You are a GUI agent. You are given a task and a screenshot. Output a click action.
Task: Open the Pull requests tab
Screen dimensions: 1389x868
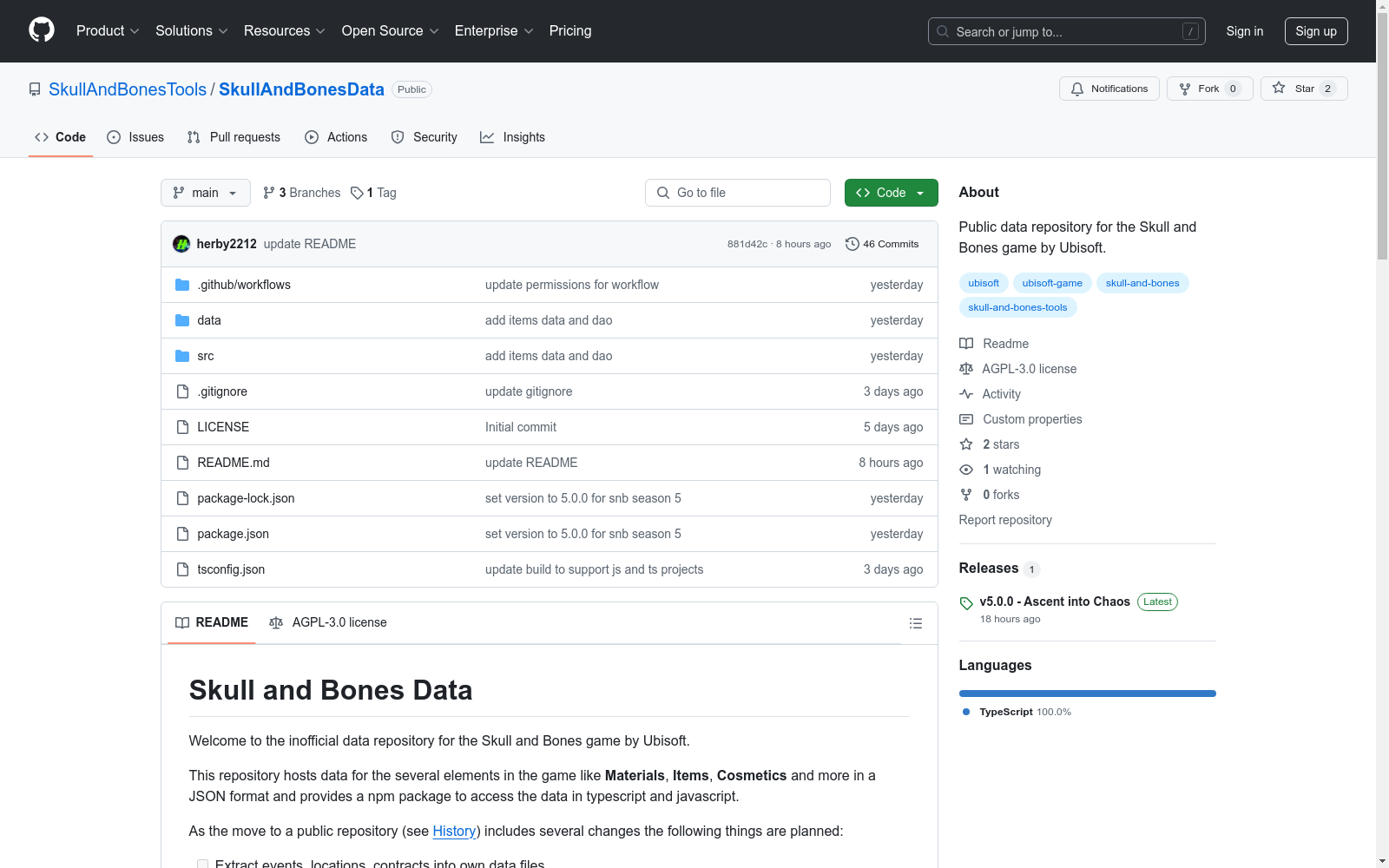click(x=234, y=137)
